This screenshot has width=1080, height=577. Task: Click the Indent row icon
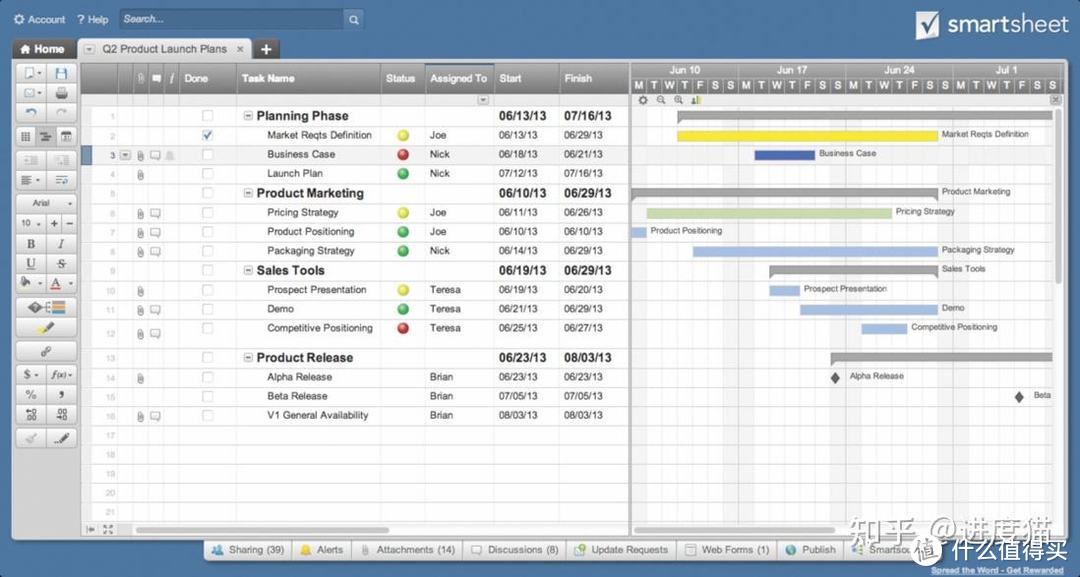pos(61,160)
